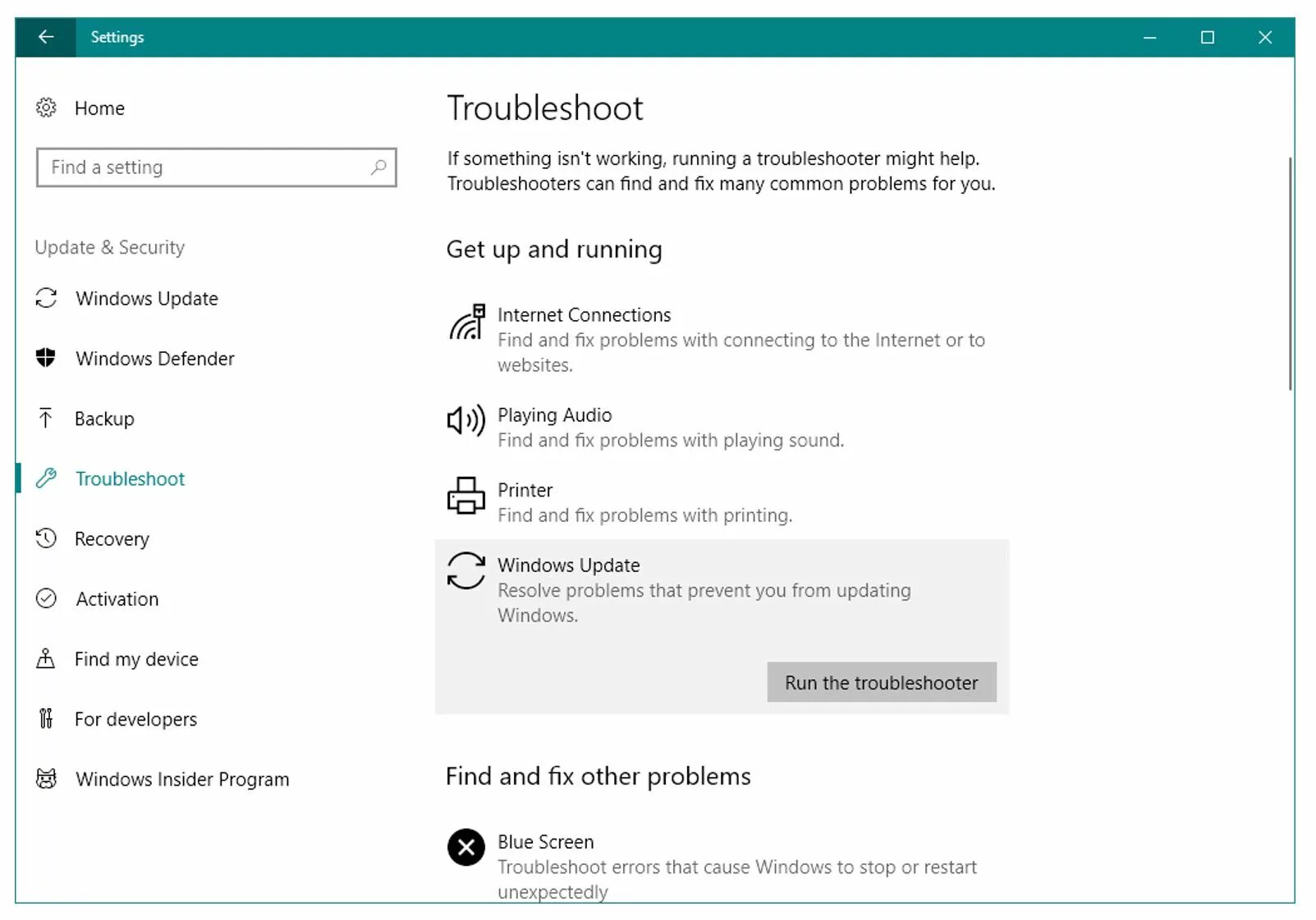Click the Windows Update troubleshooter sync icon
Image resolution: width=1316 pixels, height=920 pixels.
(x=465, y=570)
